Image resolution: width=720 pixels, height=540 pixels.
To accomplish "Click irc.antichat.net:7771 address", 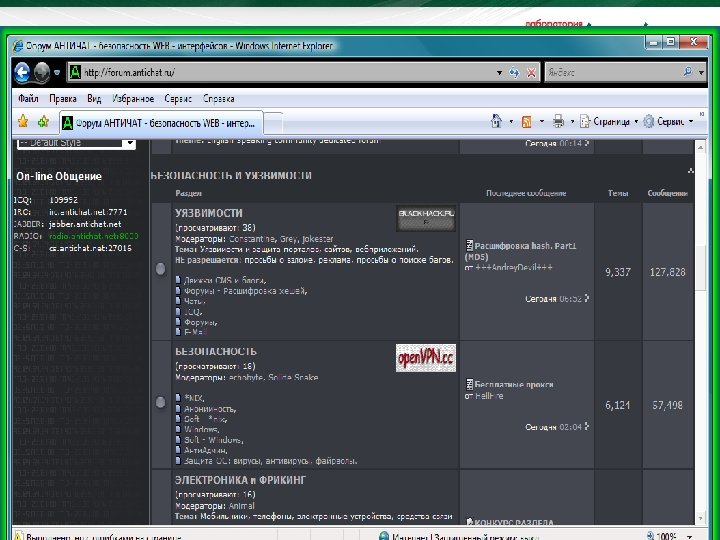I will pyautogui.click(x=88, y=212).
